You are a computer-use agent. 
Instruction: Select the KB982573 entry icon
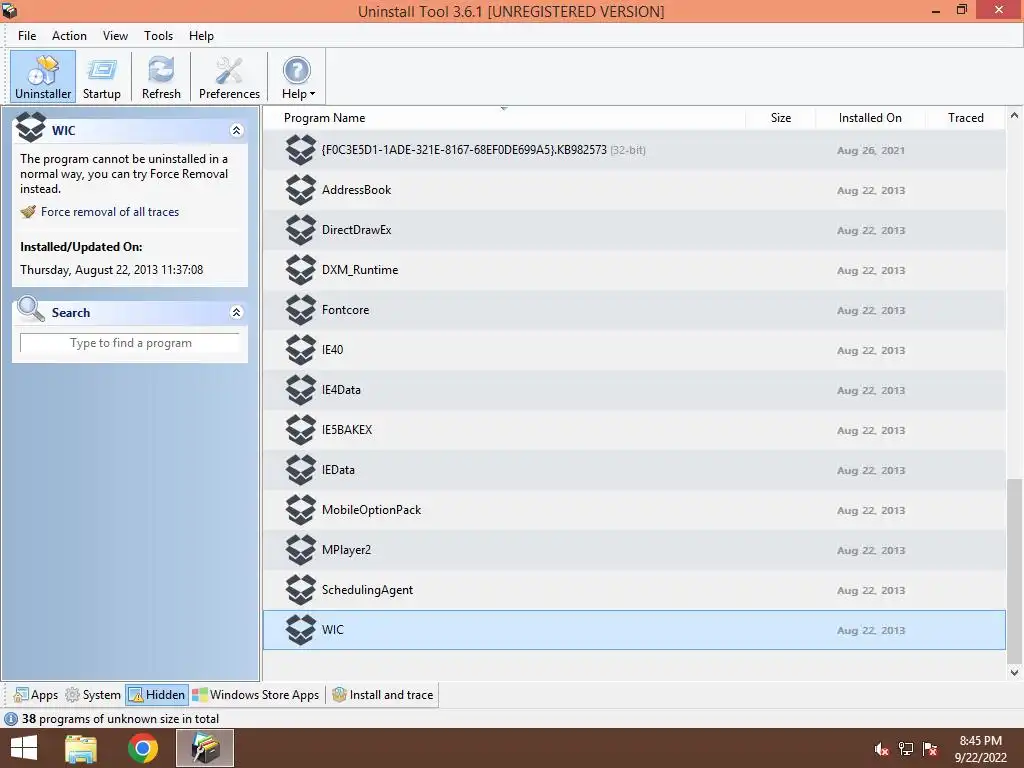301,150
